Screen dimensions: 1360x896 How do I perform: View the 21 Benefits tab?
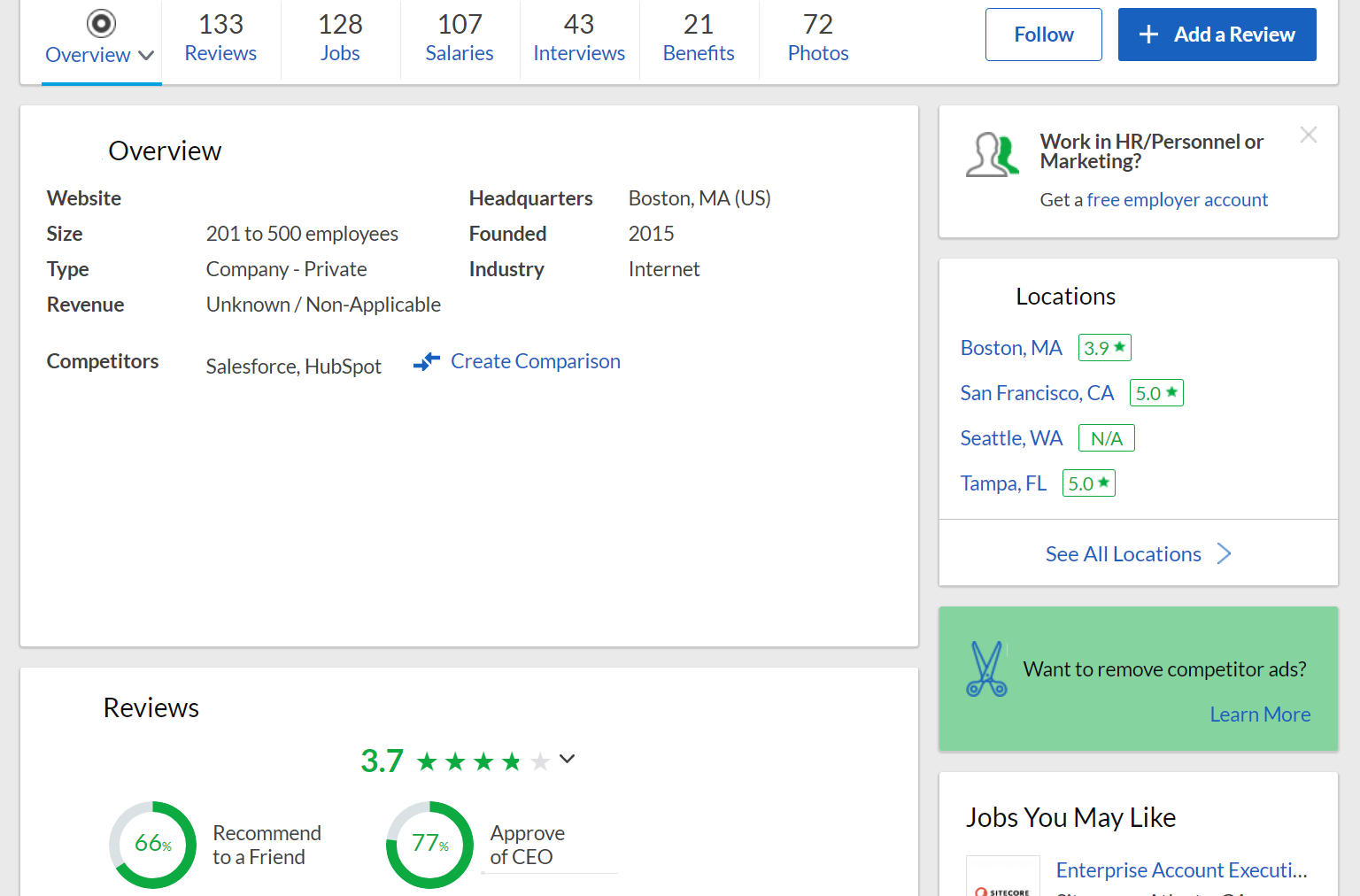pyautogui.click(x=699, y=38)
